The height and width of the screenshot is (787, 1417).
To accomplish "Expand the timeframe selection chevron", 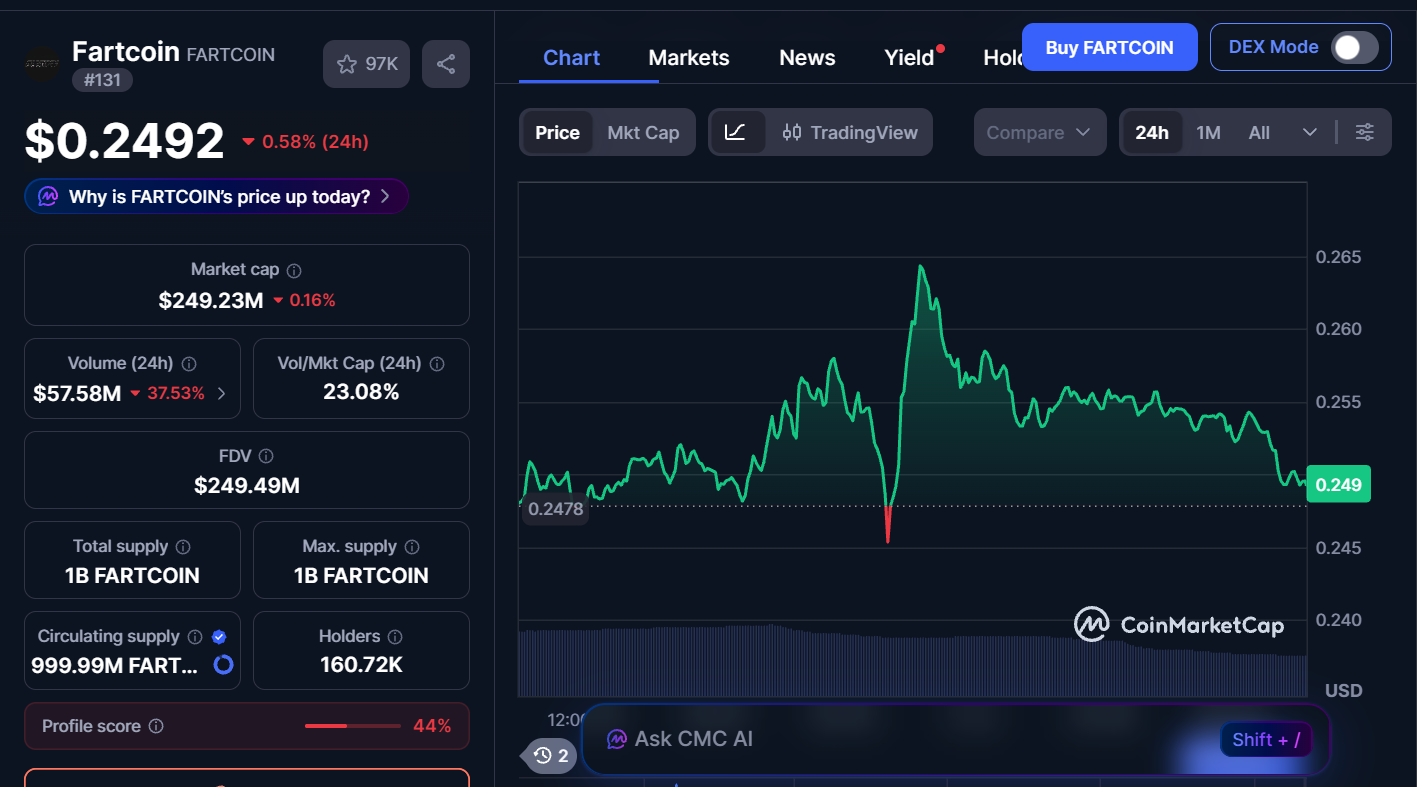I will 1310,131.
